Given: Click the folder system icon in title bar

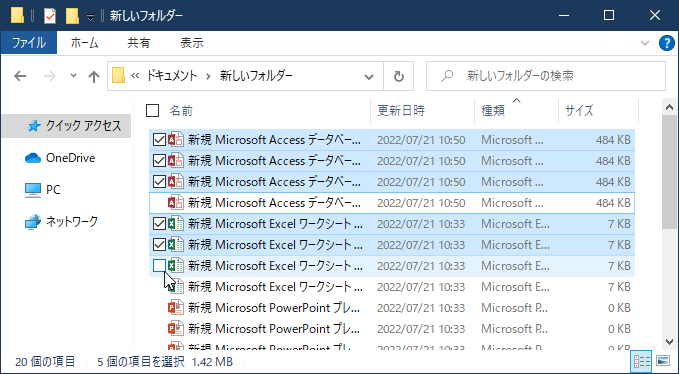Looking at the screenshot, I should 17,16.
